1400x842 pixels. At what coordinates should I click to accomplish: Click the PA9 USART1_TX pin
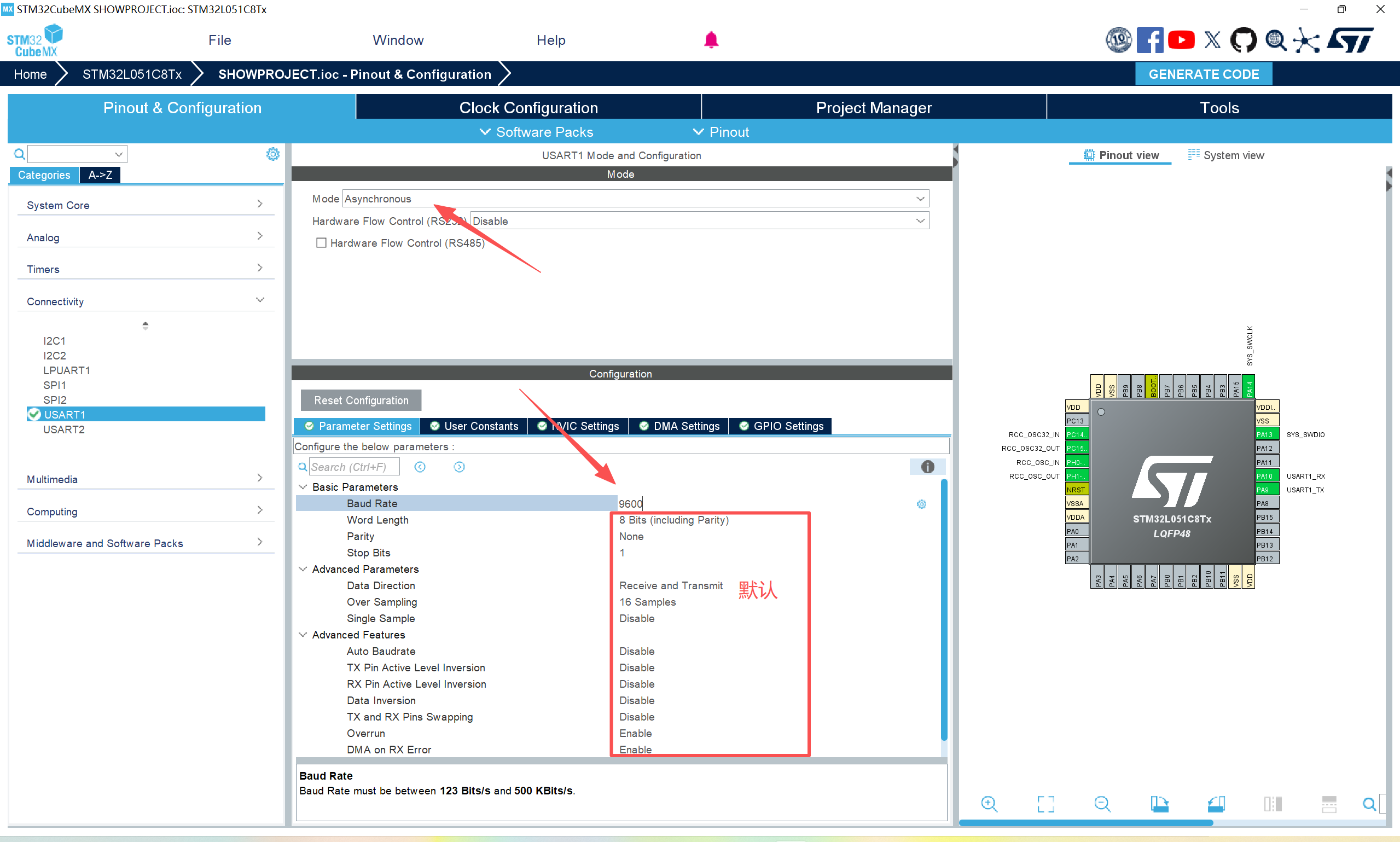tap(1267, 490)
